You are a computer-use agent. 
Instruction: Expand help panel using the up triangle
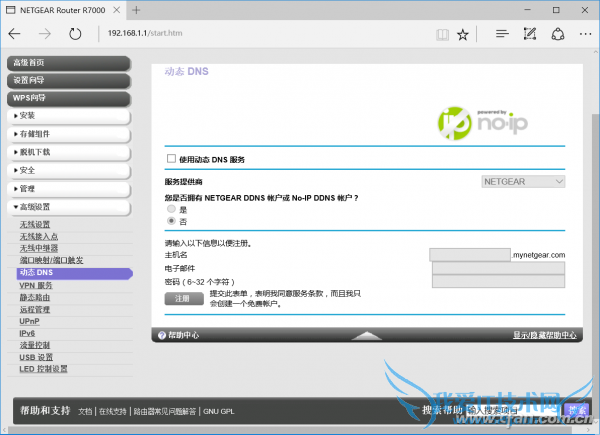coord(366,336)
